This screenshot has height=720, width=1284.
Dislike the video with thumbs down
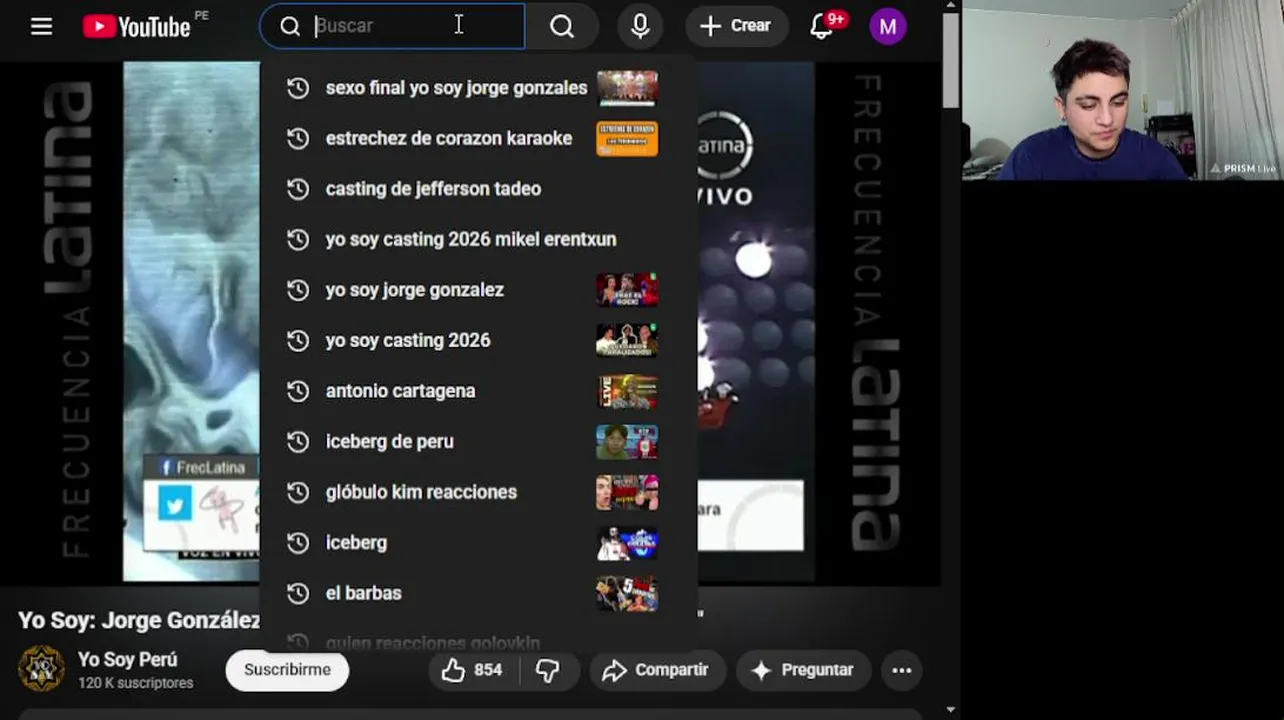547,670
